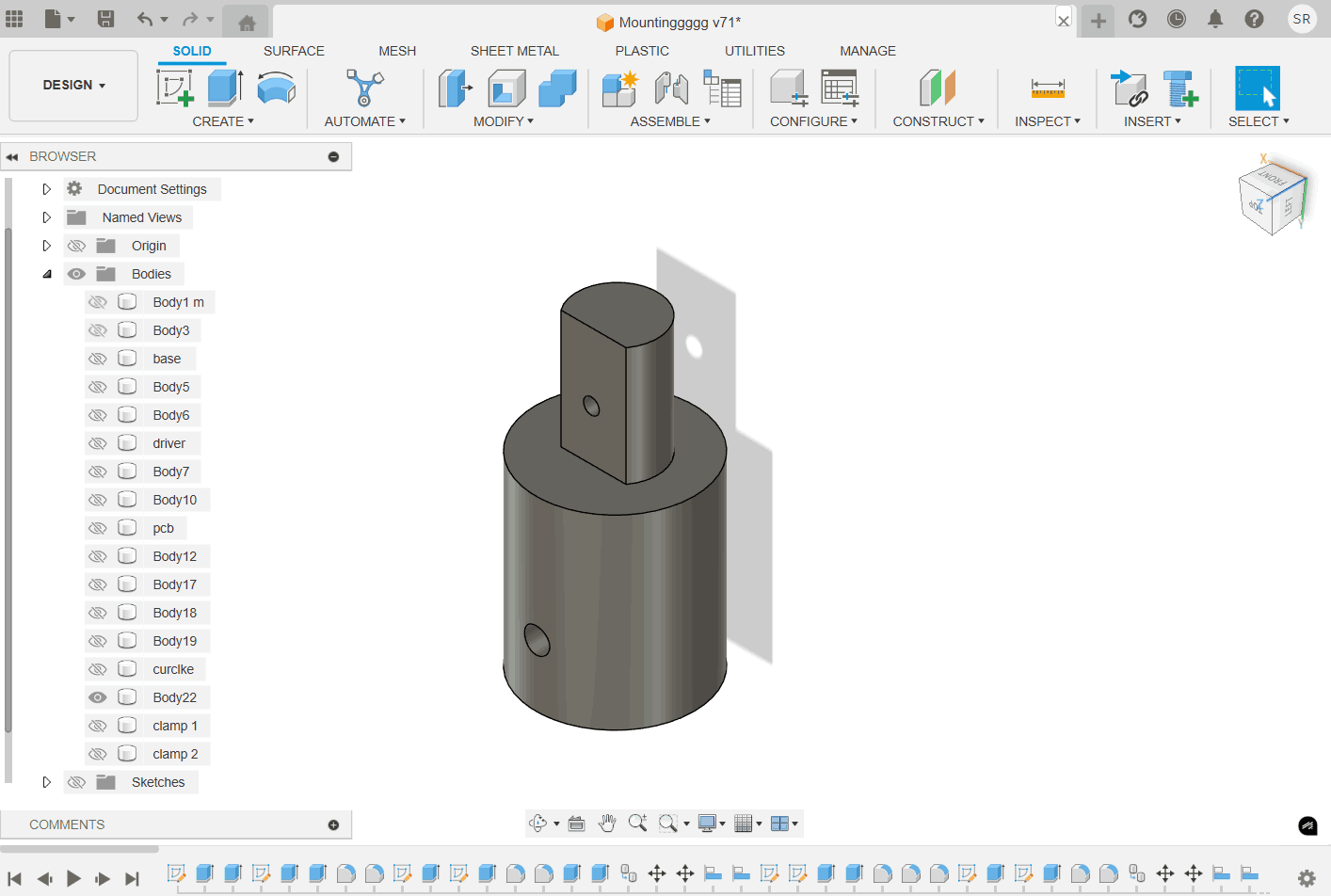Open the MODIFY dropdown menu
Image resolution: width=1331 pixels, height=896 pixels.
504,121
